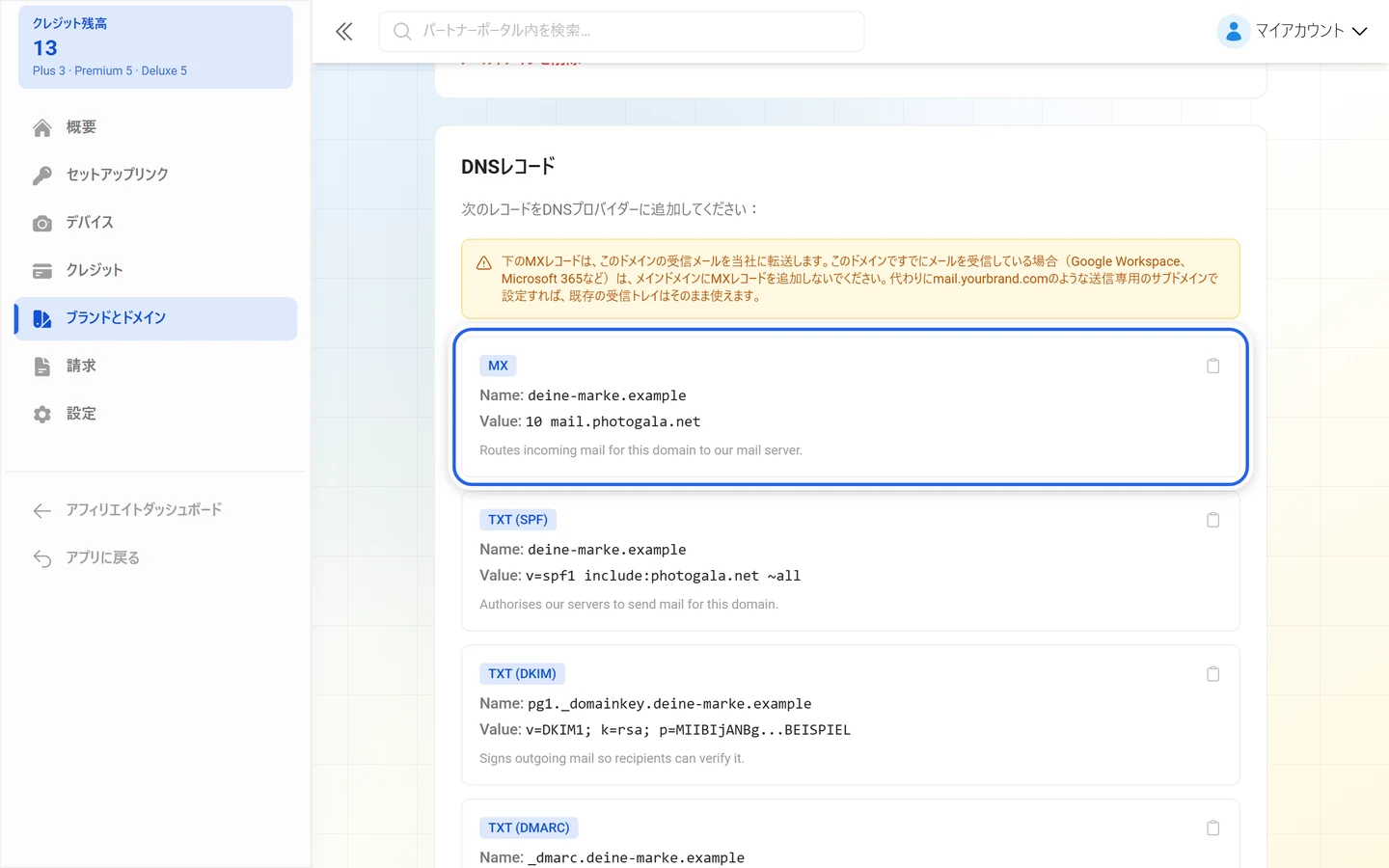
Task: Click the クレジット残高 balance card
Action: tap(155, 47)
